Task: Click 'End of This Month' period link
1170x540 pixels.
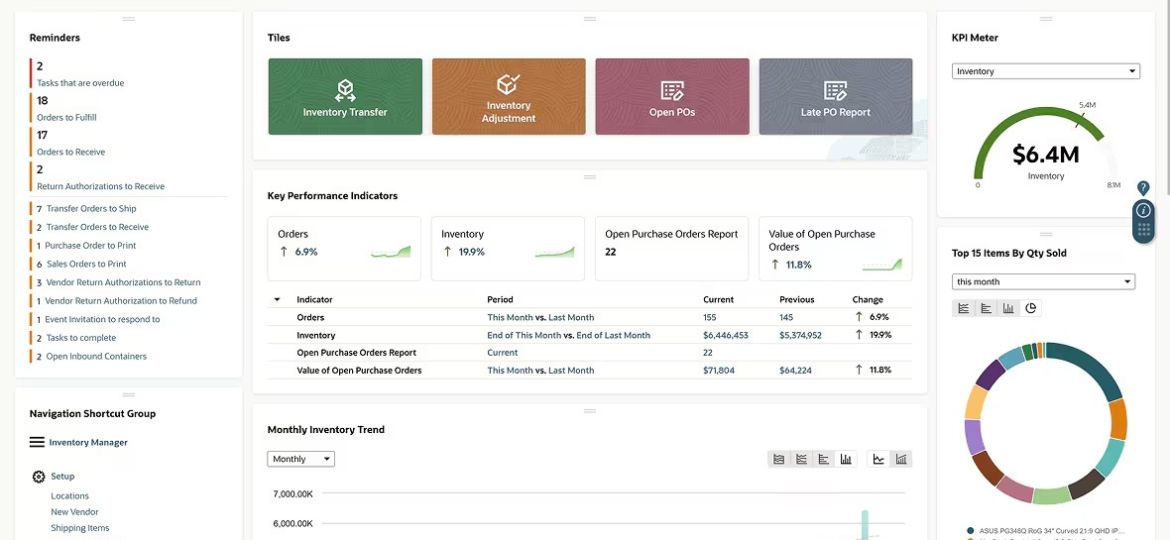Action: (524, 336)
